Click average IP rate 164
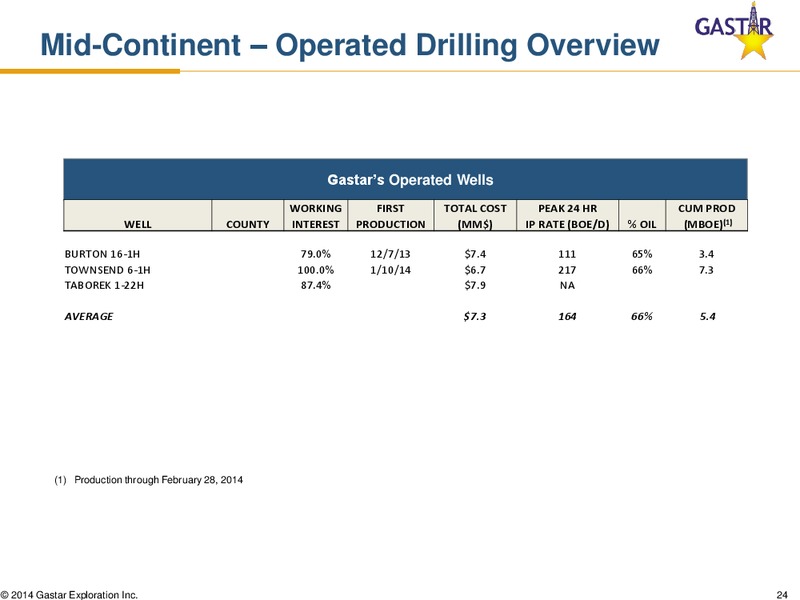Viewport: 800px width, 600px height. (x=567, y=316)
